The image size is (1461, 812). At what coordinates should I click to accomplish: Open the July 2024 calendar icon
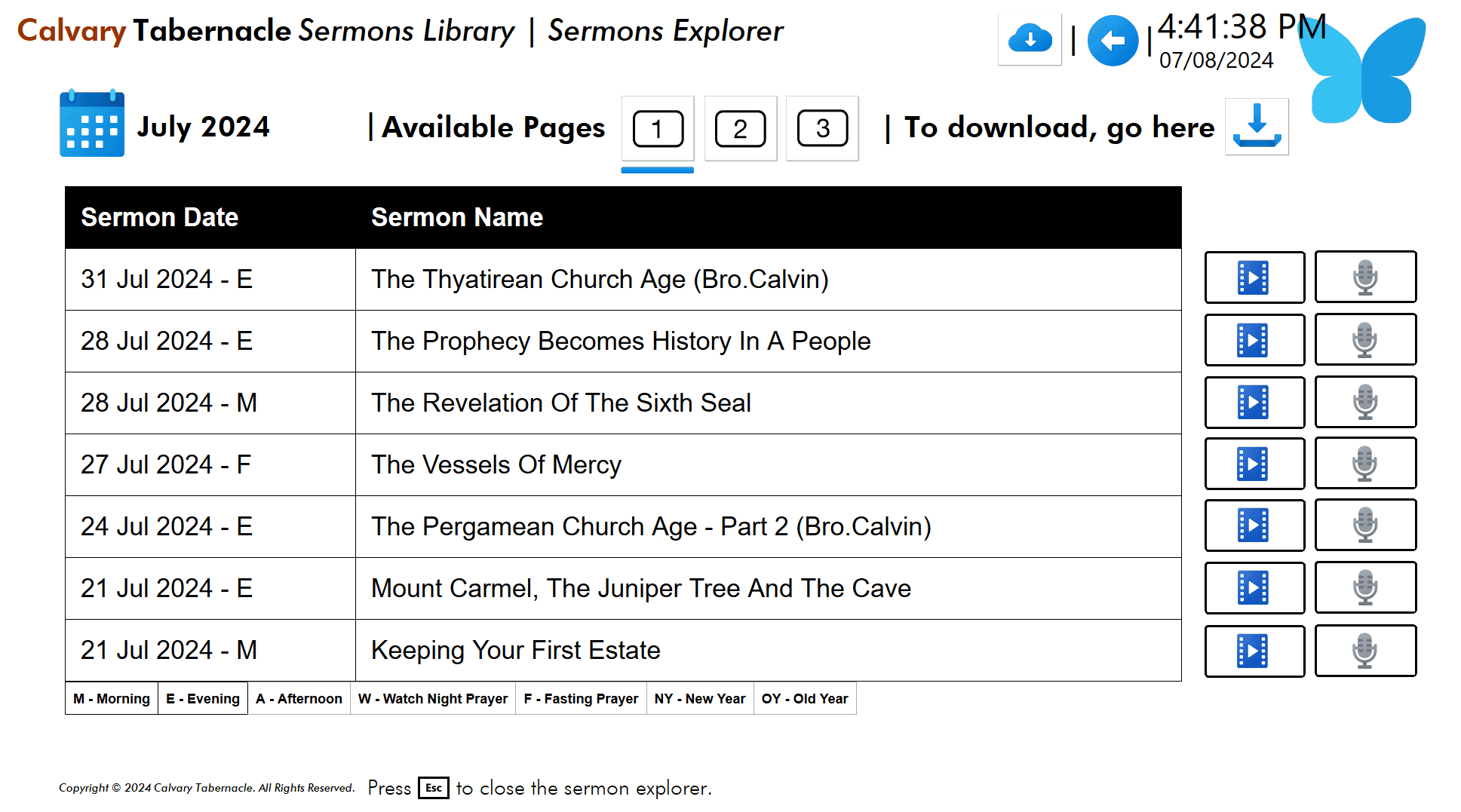(91, 124)
